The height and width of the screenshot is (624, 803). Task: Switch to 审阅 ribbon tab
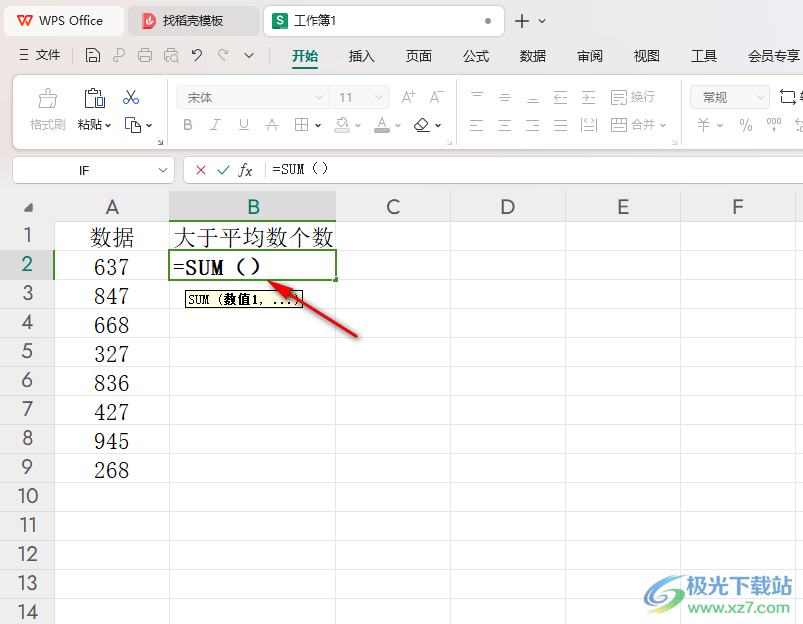click(590, 56)
